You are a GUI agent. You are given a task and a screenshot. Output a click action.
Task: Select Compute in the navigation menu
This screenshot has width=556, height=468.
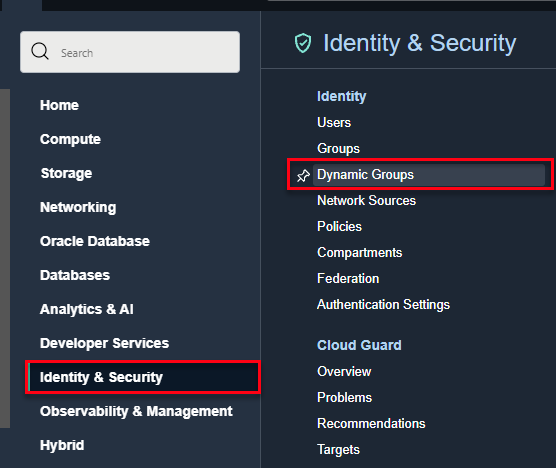70,139
